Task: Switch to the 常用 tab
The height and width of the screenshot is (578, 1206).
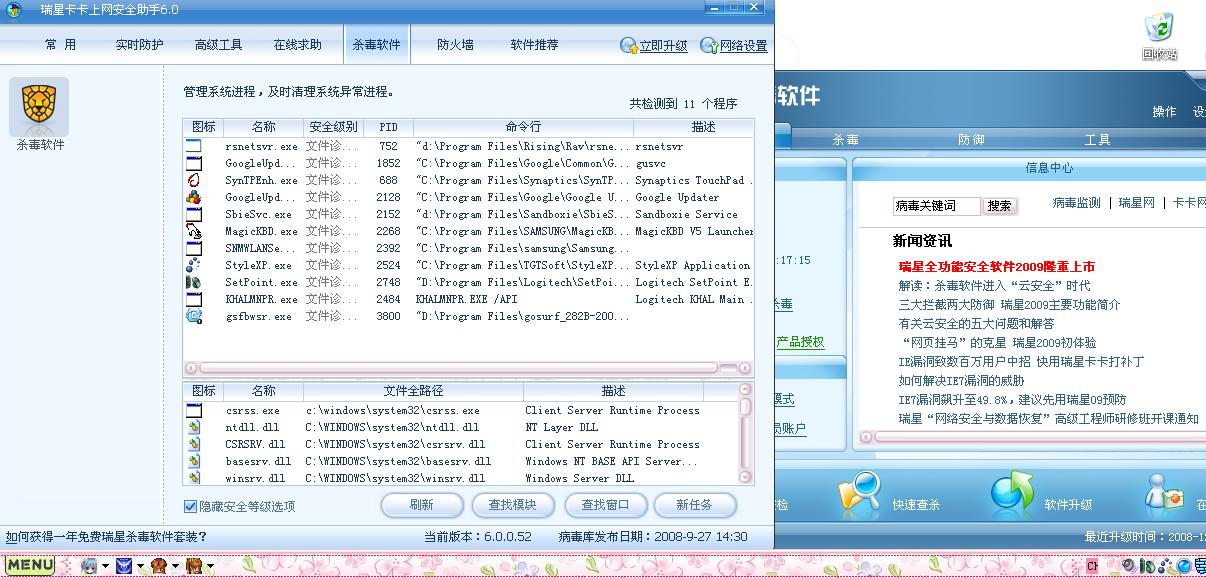Action: 60,45
